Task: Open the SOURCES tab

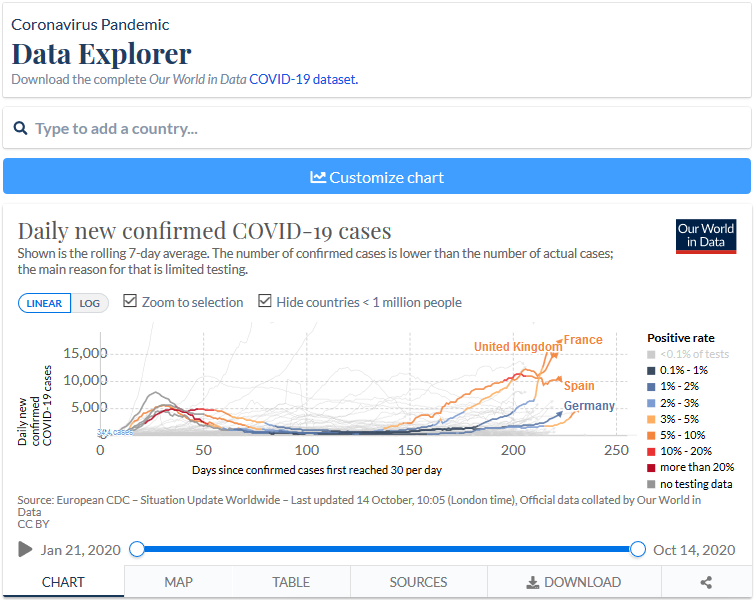Action: (x=418, y=582)
